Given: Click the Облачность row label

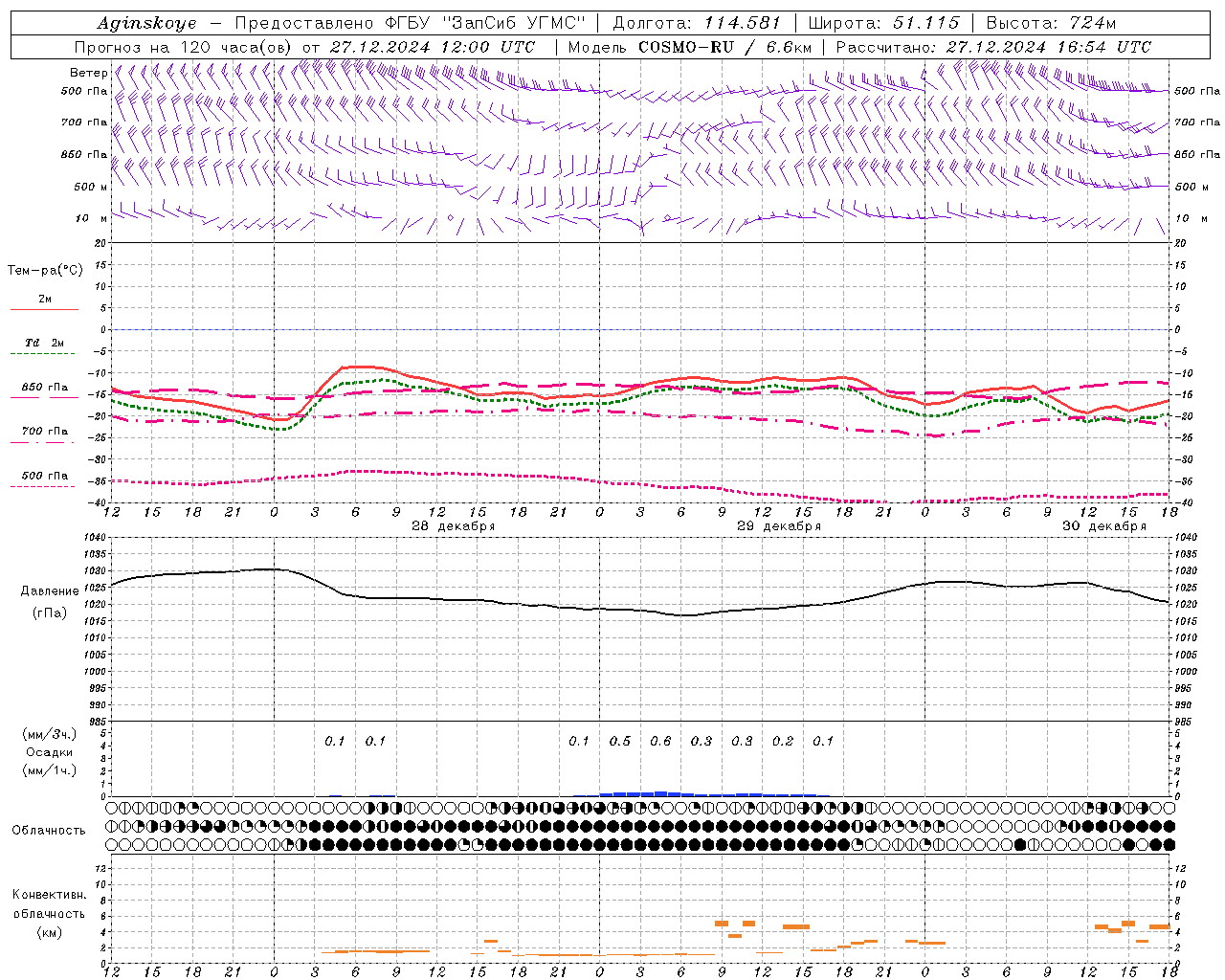Looking at the screenshot, I should [49, 830].
